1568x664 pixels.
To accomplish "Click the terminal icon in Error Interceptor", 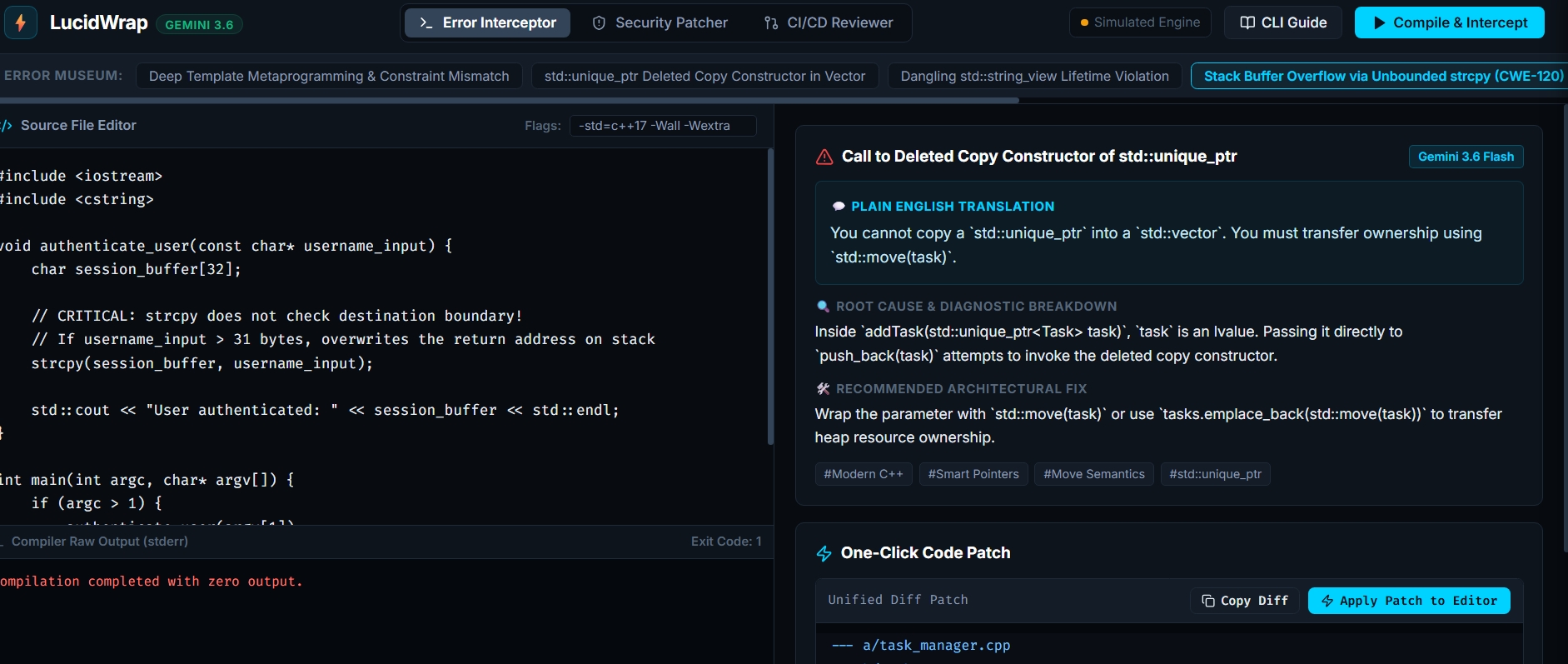I will click(x=426, y=22).
